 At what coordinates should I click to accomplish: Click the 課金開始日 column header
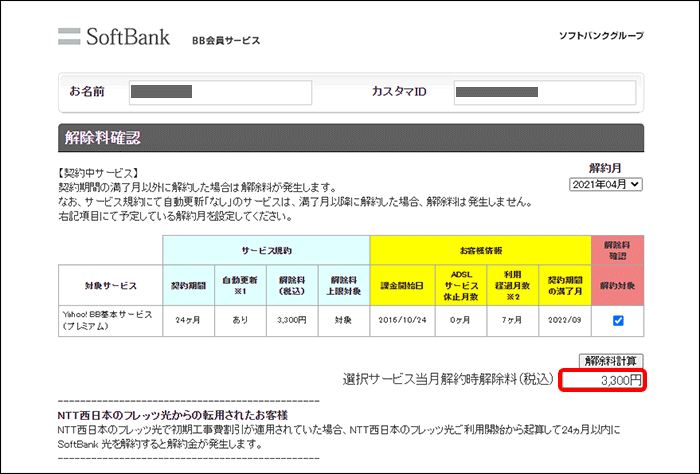coord(402,286)
